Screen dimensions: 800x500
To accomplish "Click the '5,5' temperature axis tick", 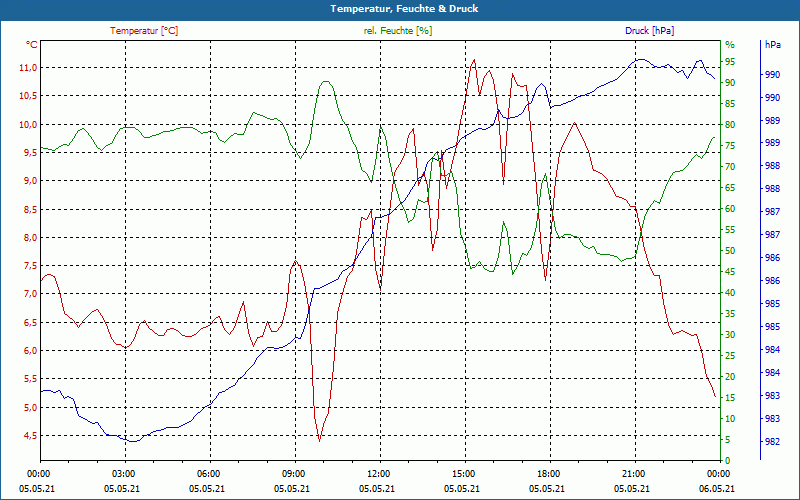I will click(x=30, y=379).
